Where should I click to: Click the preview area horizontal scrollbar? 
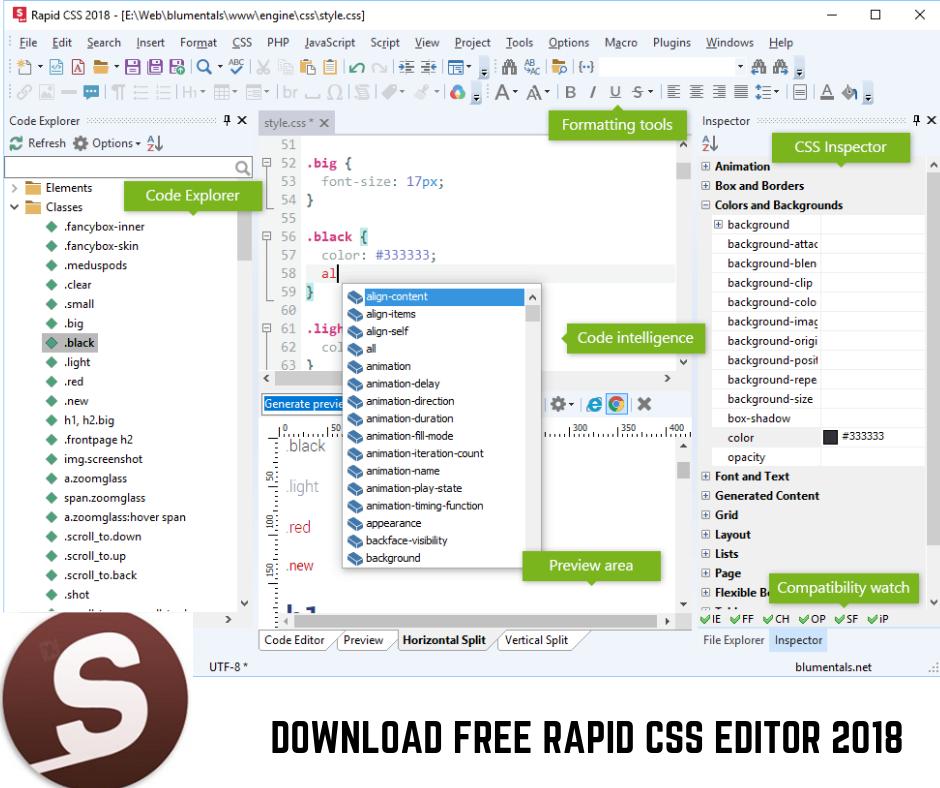(x=475, y=621)
